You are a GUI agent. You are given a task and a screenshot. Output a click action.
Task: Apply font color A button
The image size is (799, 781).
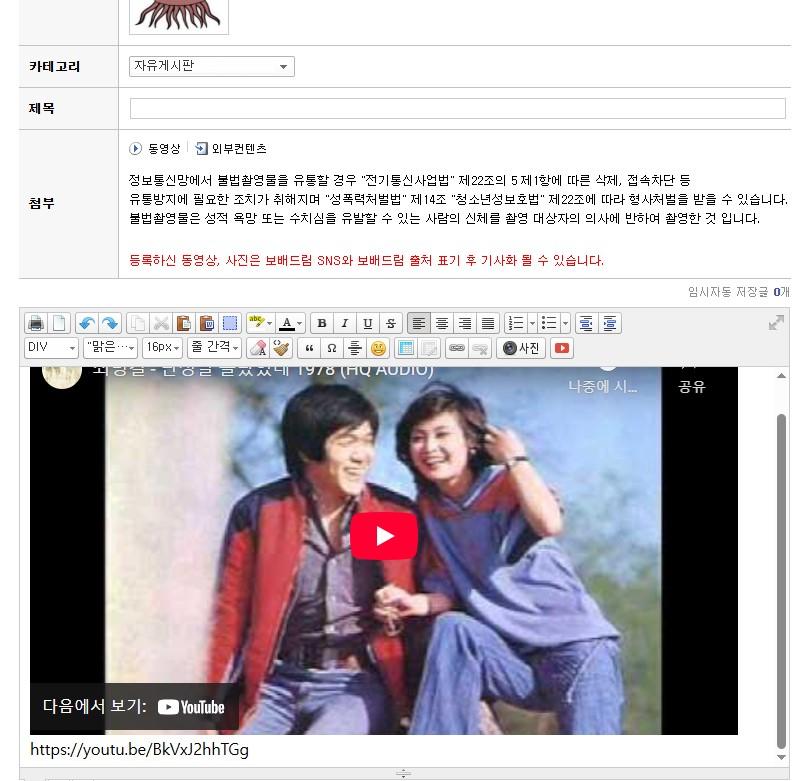[x=287, y=323]
